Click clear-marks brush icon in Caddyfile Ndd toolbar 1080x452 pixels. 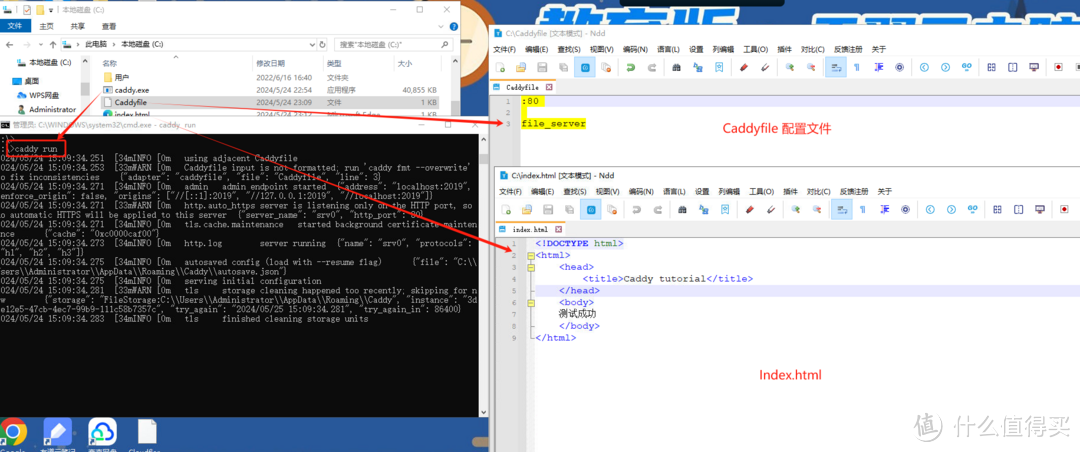(764, 68)
